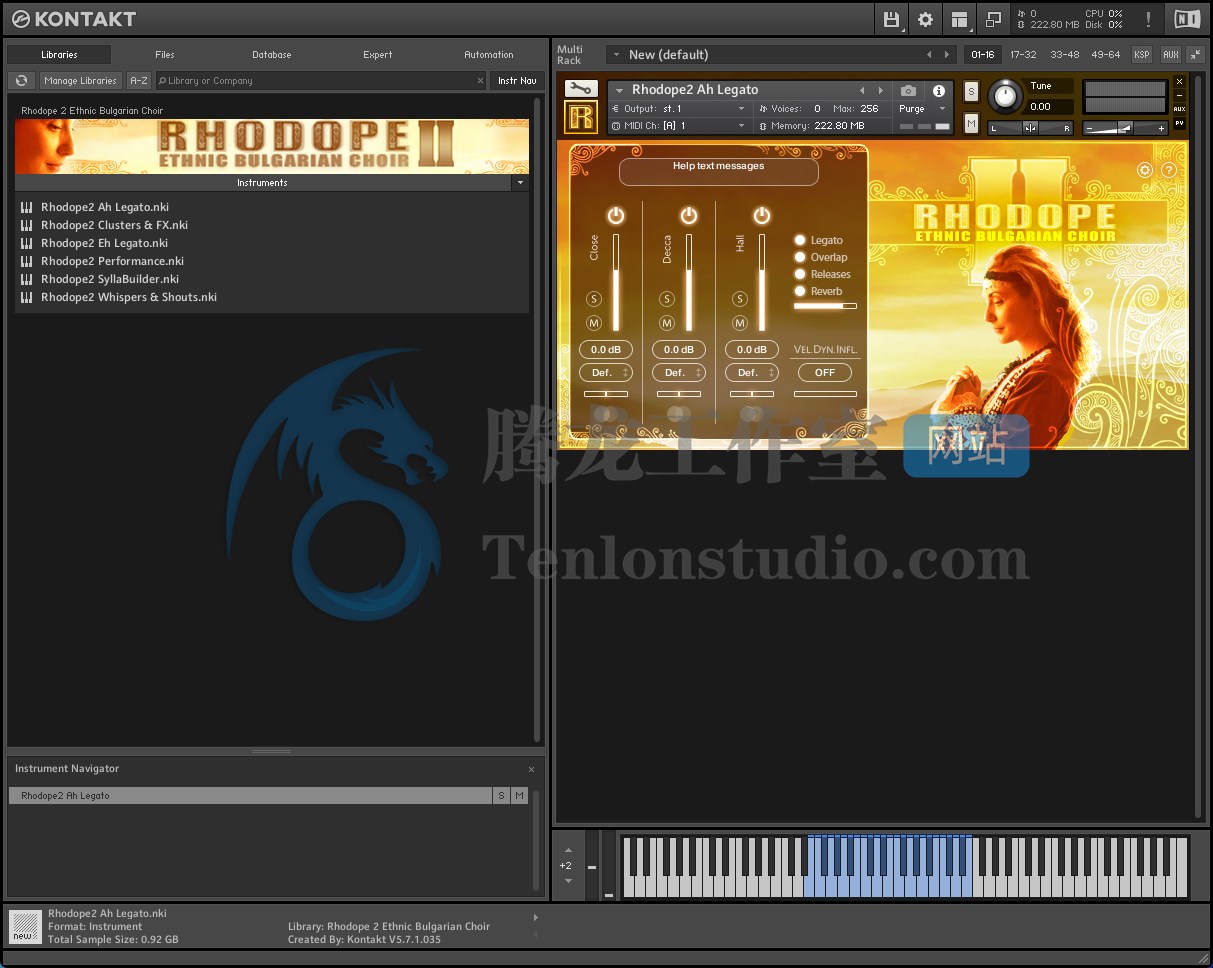This screenshot has width=1213, height=968.
Task: Click the minimized view icon
Action: point(993,19)
